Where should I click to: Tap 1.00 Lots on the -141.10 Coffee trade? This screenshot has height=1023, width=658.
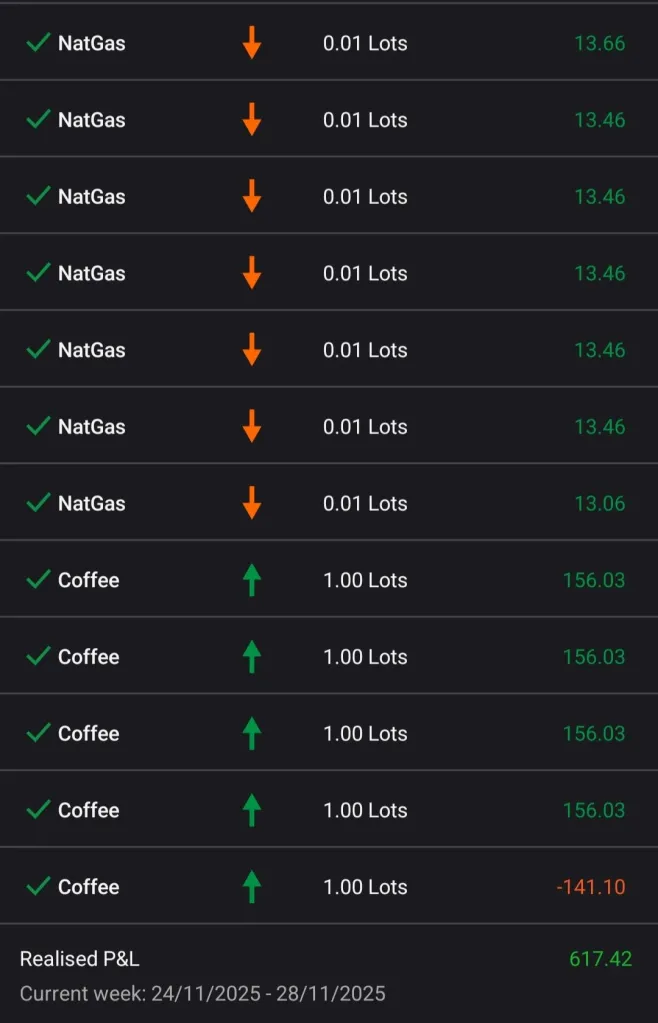tap(365, 886)
